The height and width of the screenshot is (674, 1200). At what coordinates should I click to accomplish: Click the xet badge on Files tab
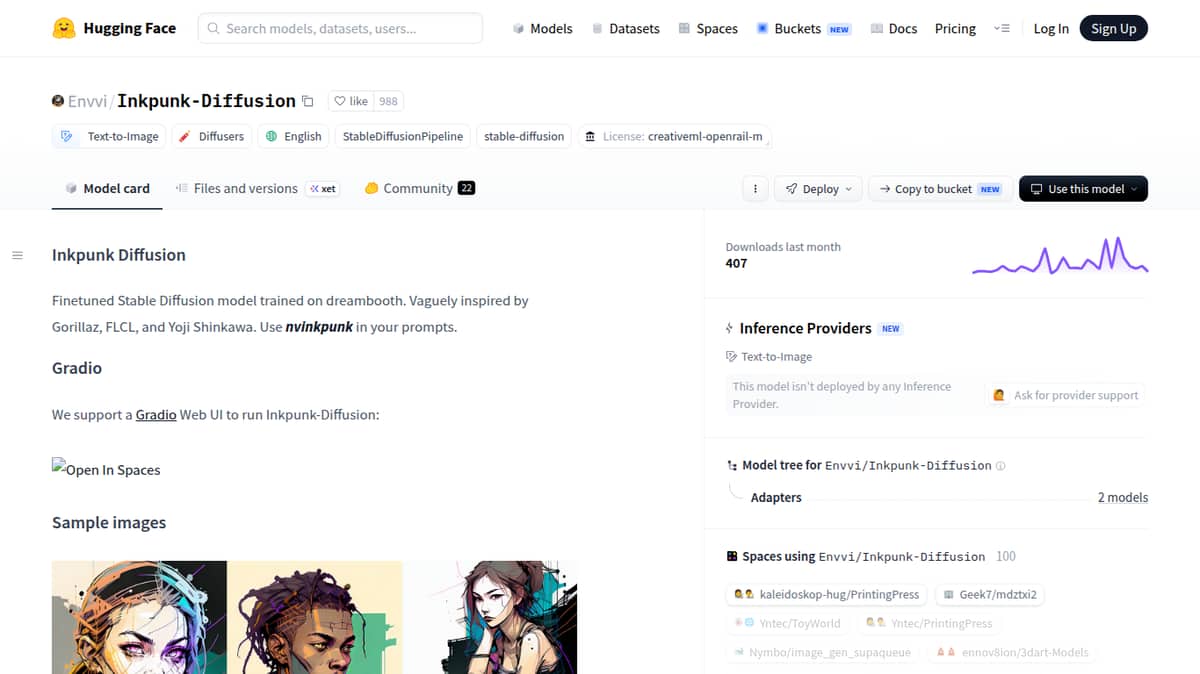[x=323, y=188]
